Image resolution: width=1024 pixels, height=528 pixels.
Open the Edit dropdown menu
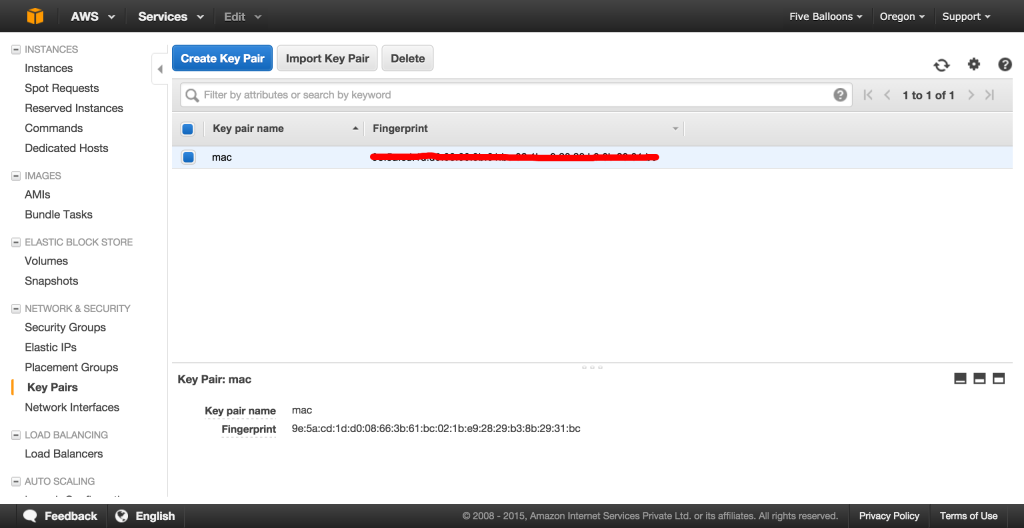click(x=242, y=16)
